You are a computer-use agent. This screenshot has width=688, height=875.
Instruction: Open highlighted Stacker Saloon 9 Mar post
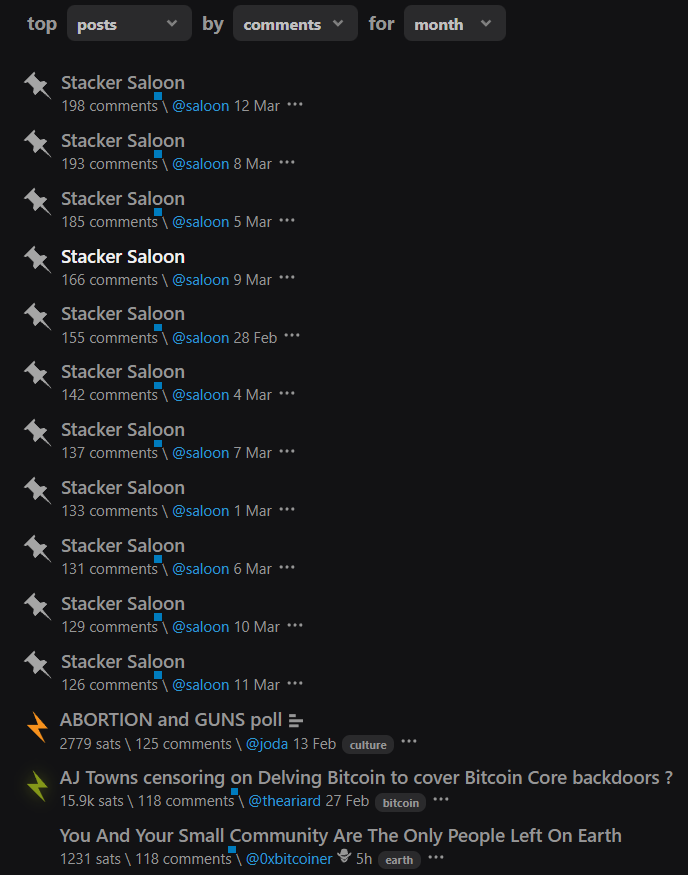[x=123, y=257]
